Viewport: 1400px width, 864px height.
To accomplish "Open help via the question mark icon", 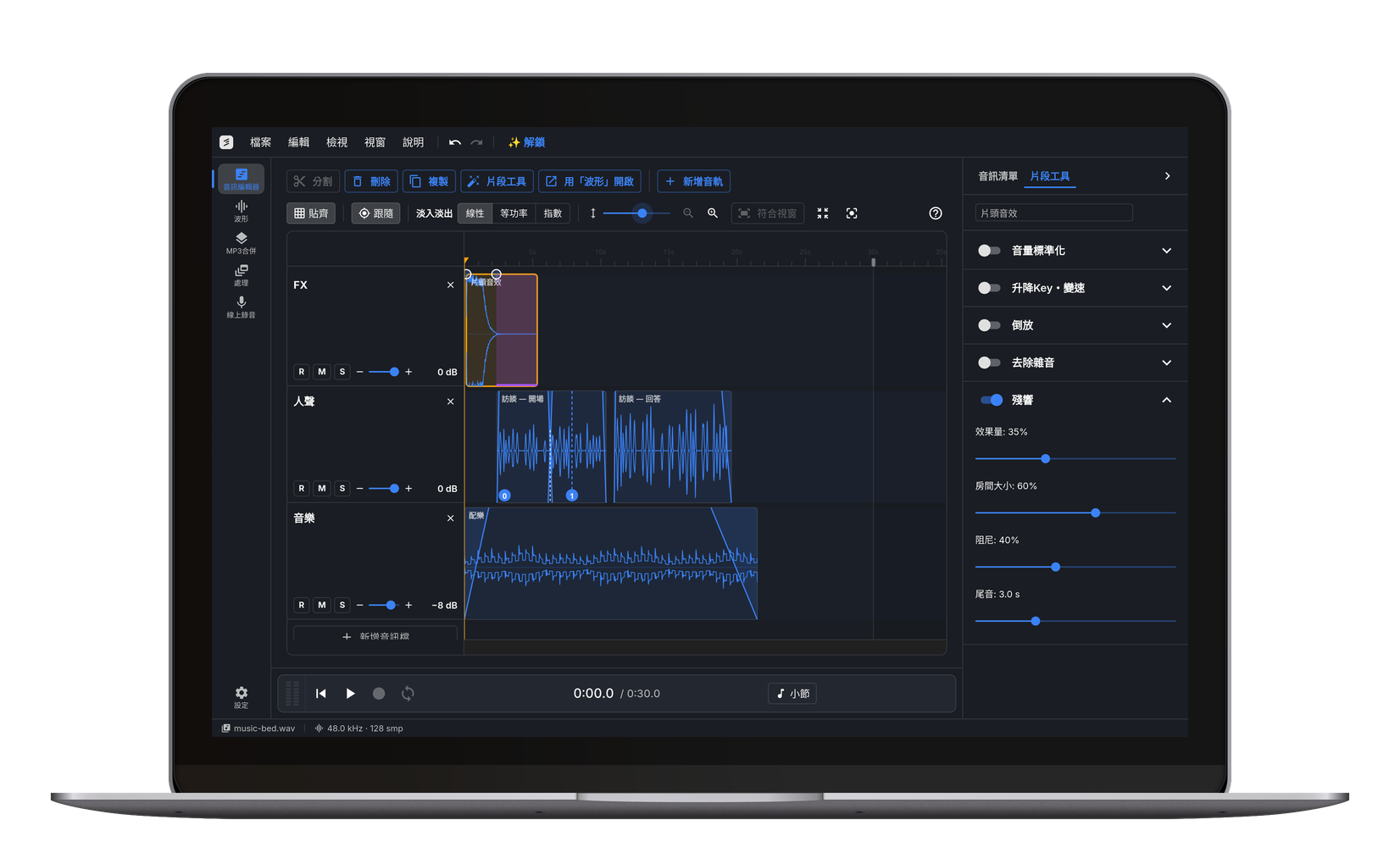I will (x=936, y=213).
